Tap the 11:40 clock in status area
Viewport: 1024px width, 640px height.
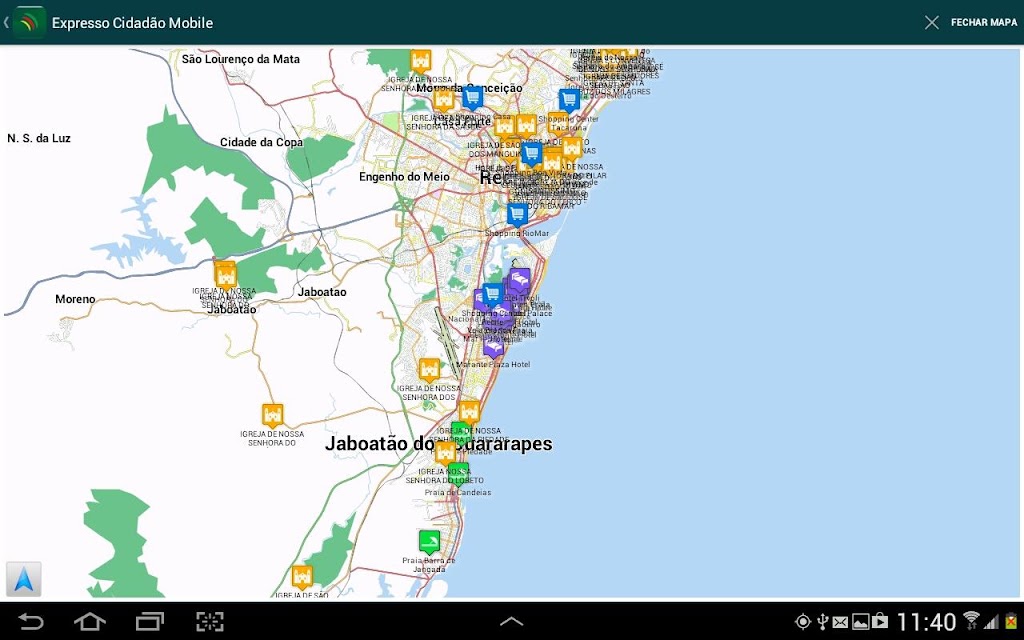point(926,622)
